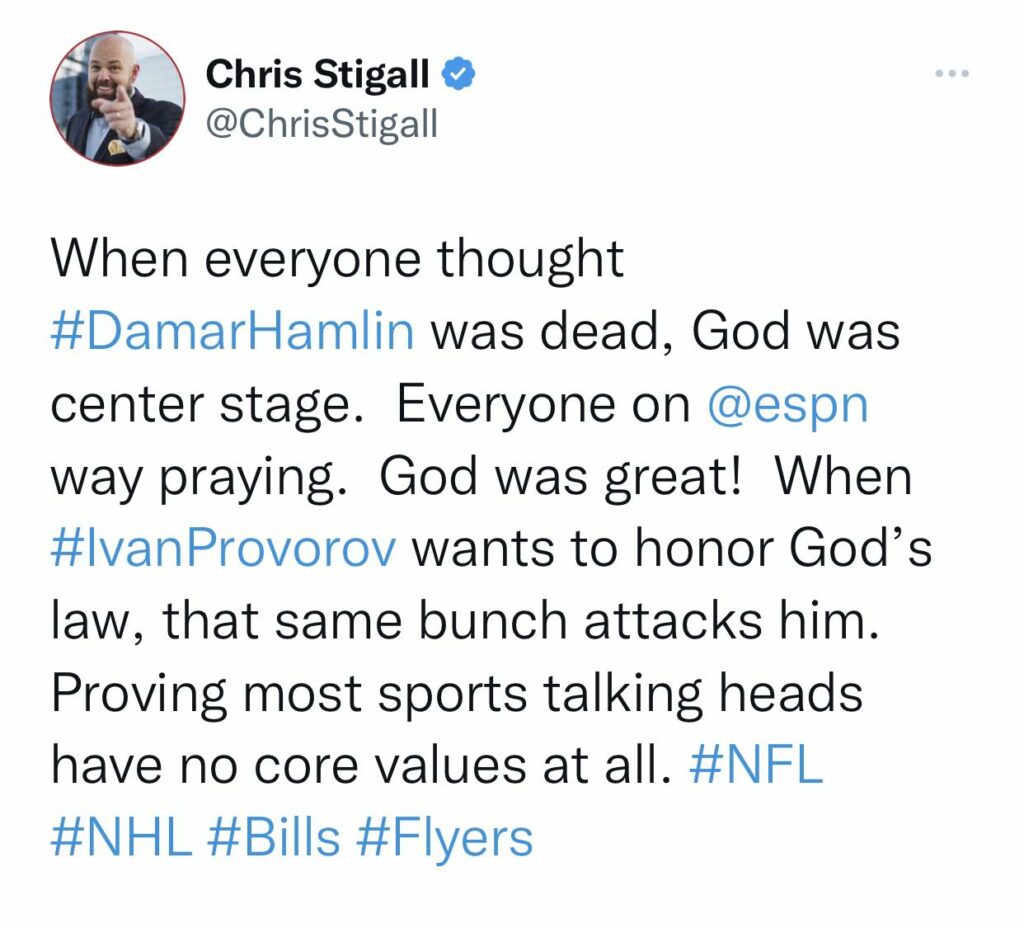The width and height of the screenshot is (1024, 928).
Task: Click the text "When everyone thought"
Action: click(336, 261)
